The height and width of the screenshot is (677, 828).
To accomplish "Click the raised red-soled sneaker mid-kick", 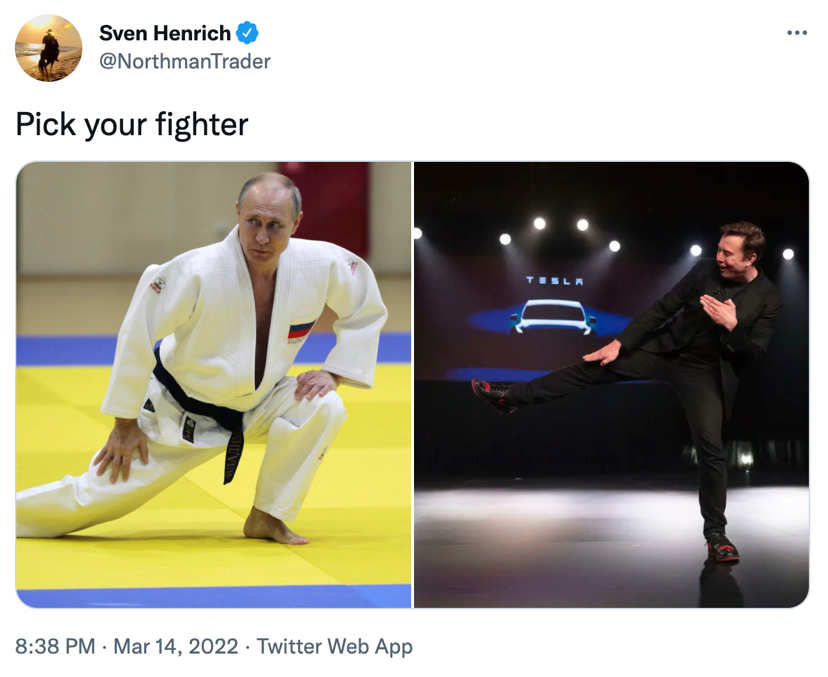I will pos(492,394).
